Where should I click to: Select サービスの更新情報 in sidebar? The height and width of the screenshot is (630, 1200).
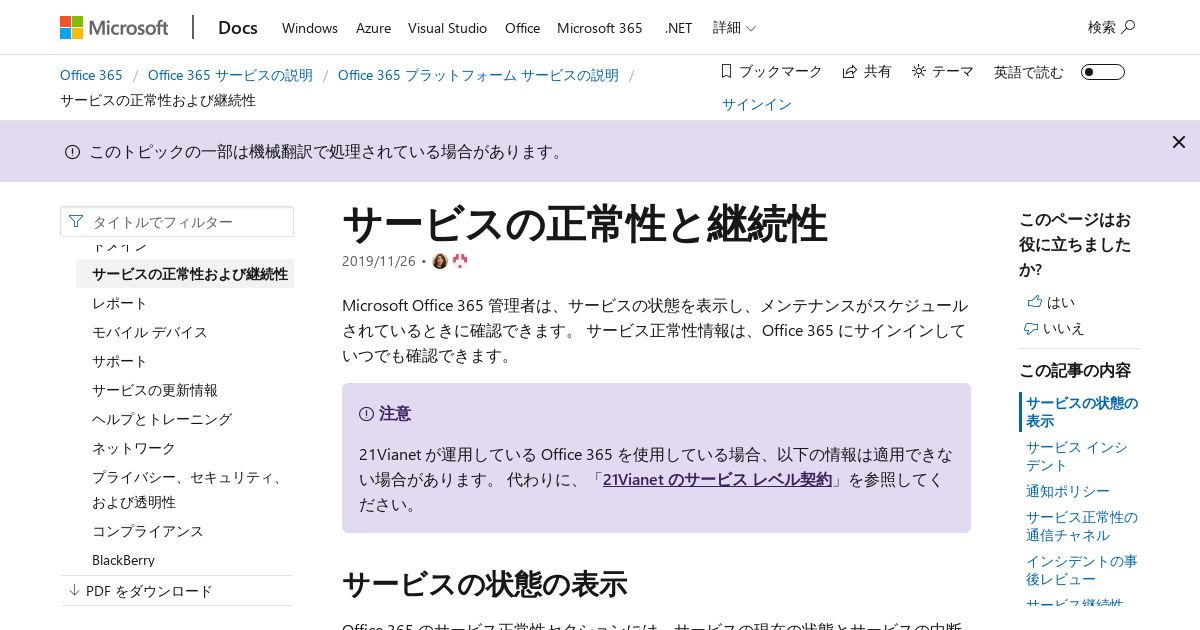click(155, 390)
